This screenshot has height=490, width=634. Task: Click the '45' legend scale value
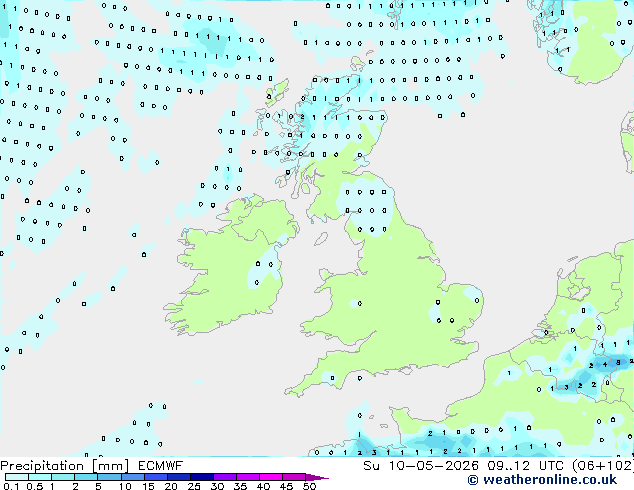coord(286,486)
